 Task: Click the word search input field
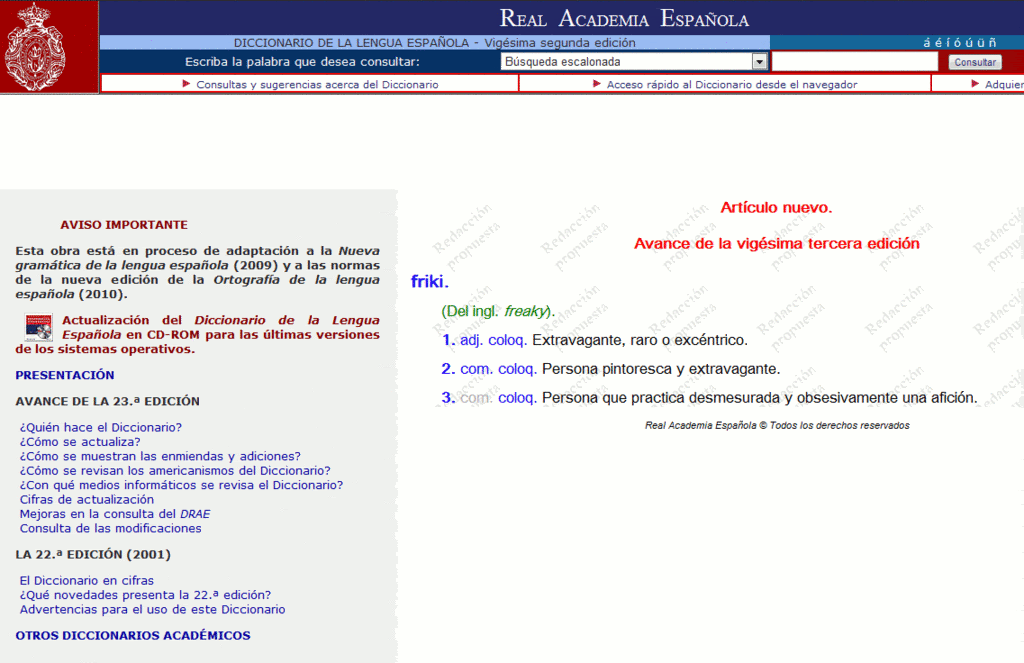(854, 62)
